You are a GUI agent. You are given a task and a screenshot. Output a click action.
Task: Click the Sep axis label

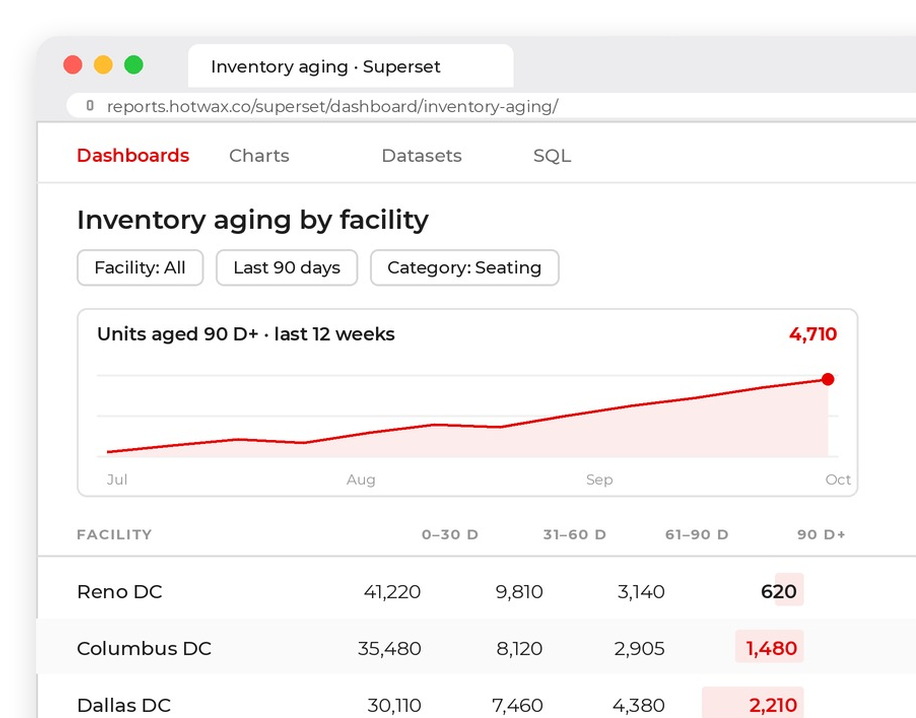tap(599, 480)
